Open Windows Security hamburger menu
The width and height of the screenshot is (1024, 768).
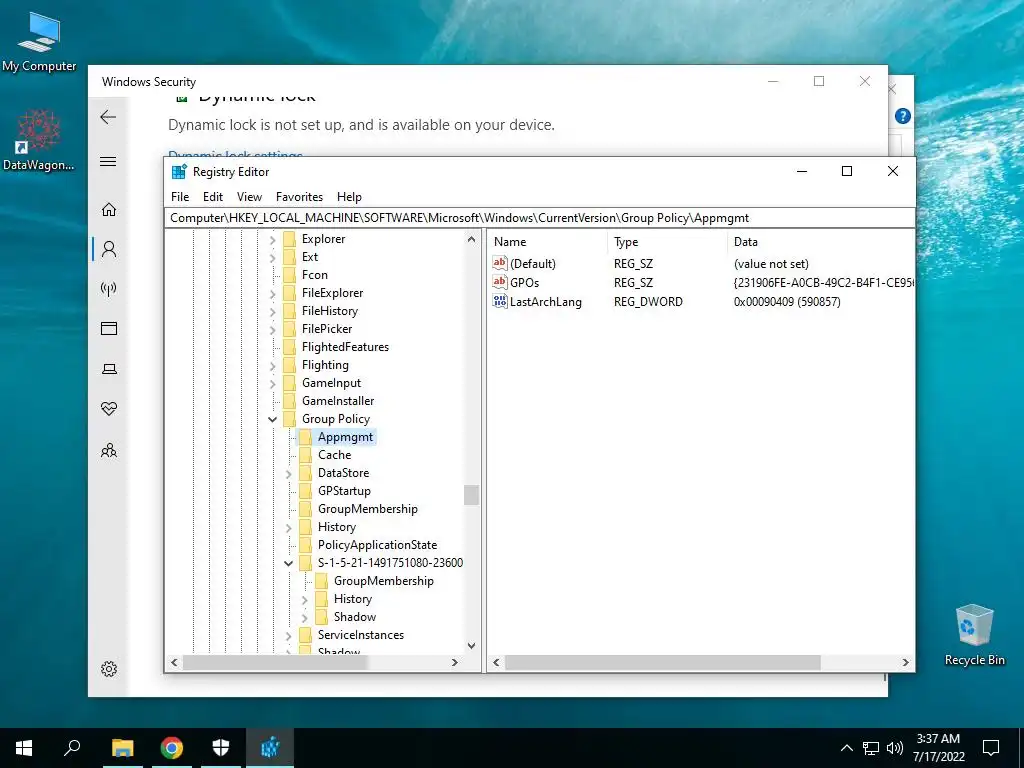click(108, 161)
